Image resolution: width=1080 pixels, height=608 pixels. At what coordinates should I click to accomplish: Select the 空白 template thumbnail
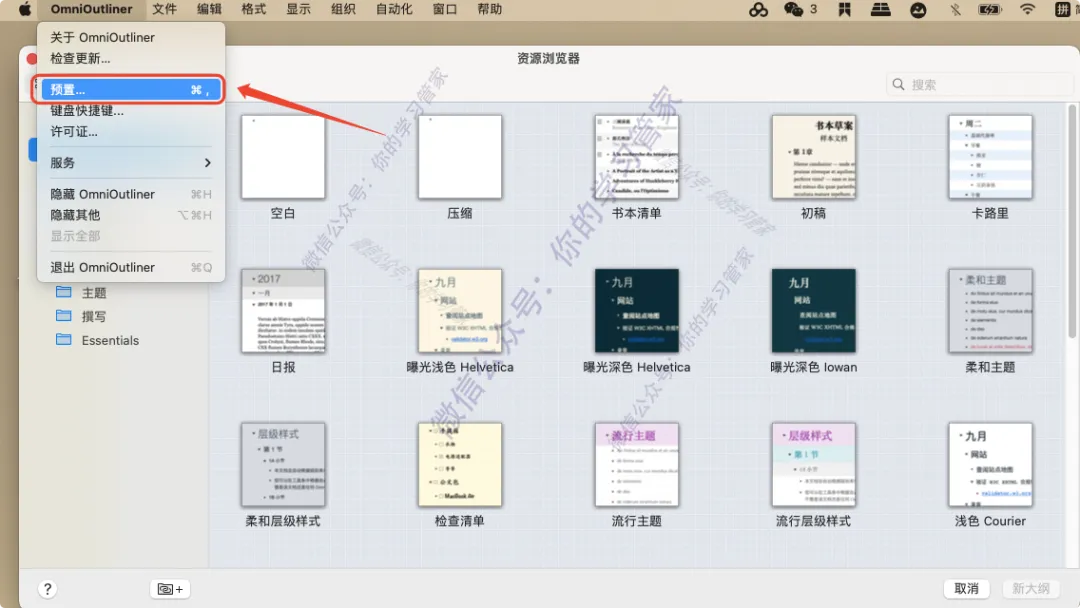pos(283,157)
